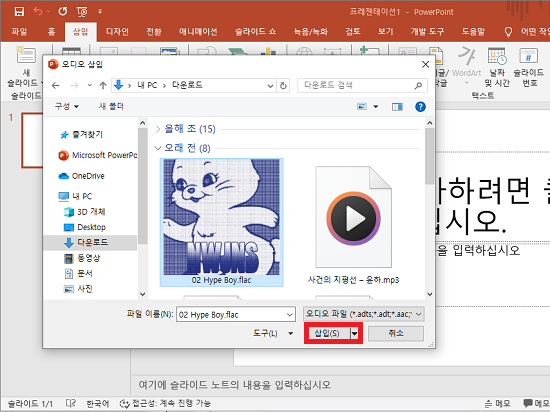The height and width of the screenshot is (412, 550).
Task: Go up one folder level
Action: tap(103, 85)
